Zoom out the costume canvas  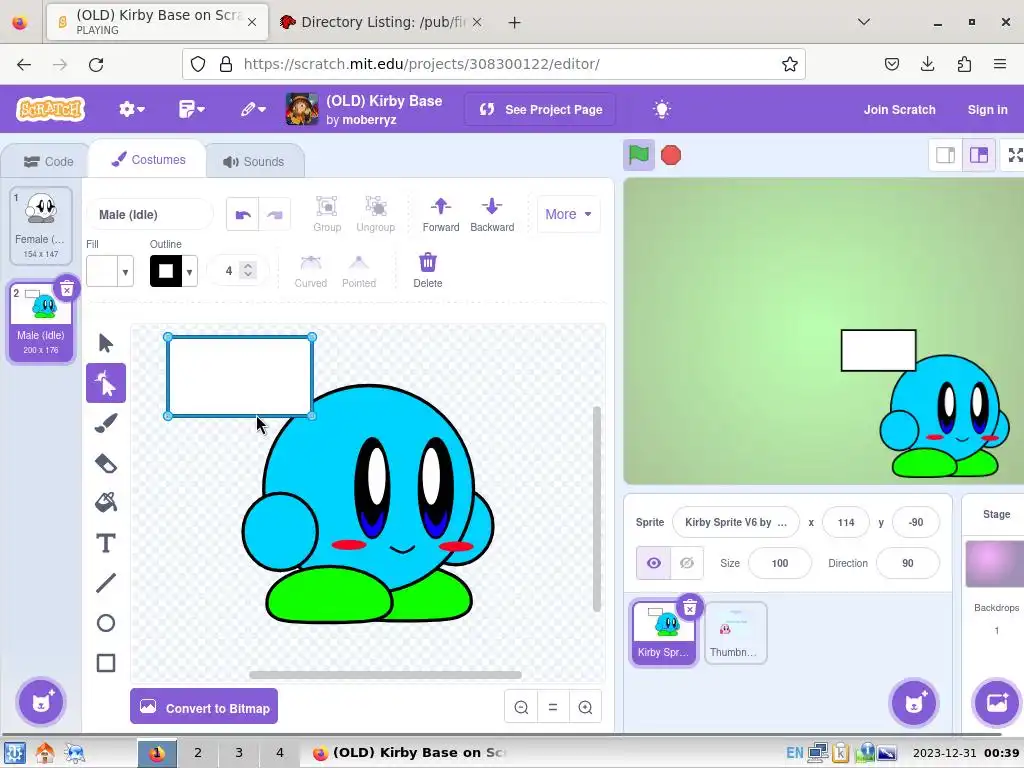click(x=521, y=707)
